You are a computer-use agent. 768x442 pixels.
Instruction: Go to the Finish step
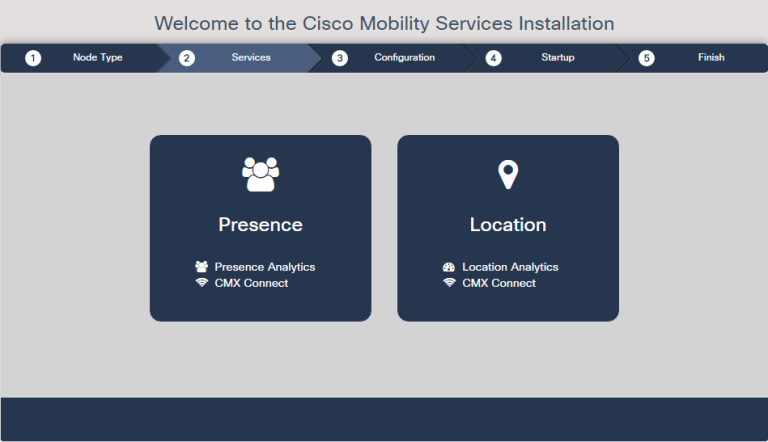711,57
